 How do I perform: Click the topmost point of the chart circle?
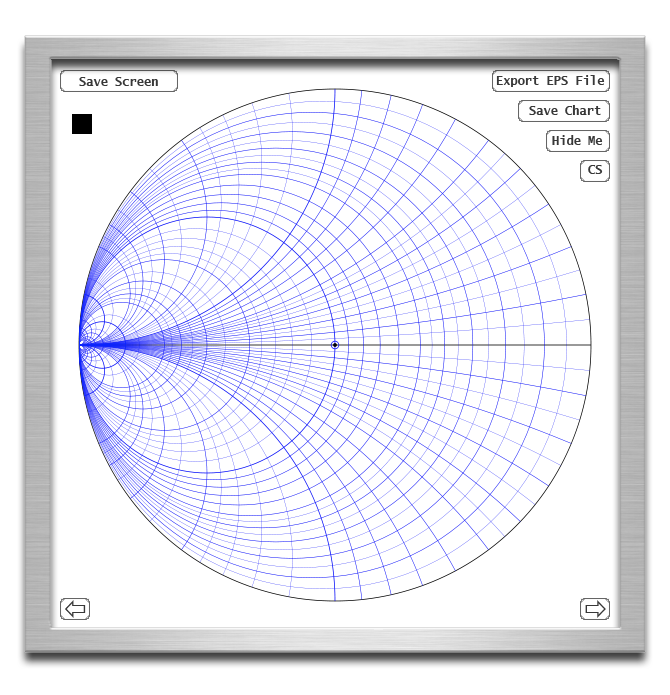(x=335, y=90)
